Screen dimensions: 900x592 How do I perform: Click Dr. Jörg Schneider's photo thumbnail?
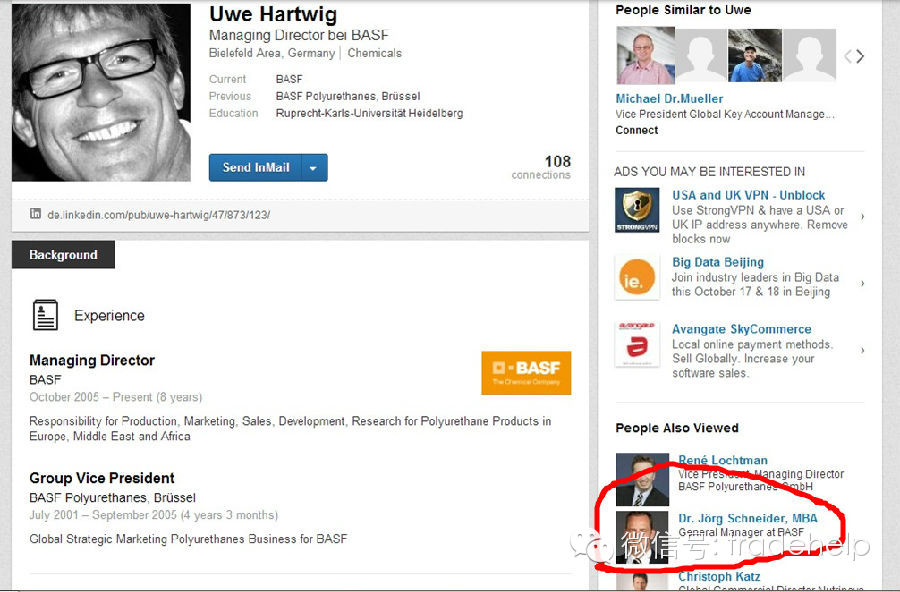click(x=642, y=537)
